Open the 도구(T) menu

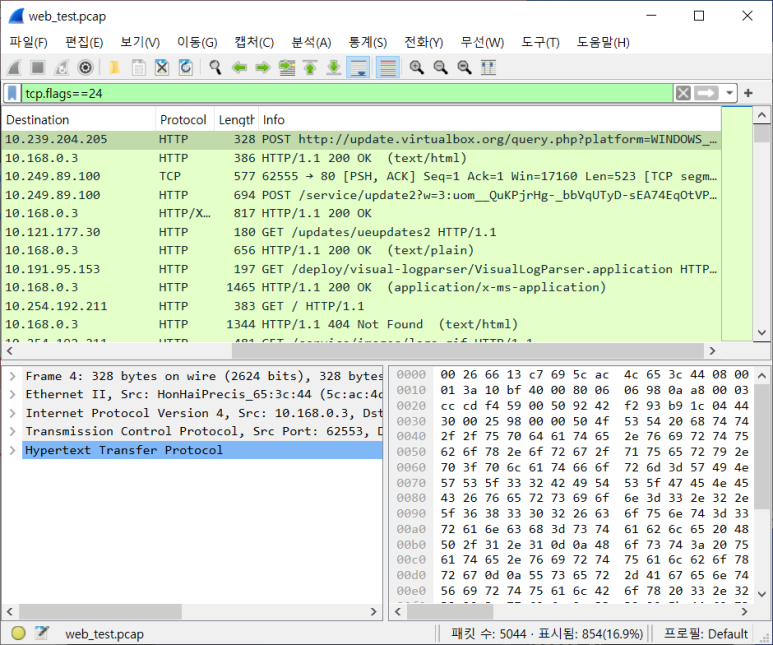point(540,42)
